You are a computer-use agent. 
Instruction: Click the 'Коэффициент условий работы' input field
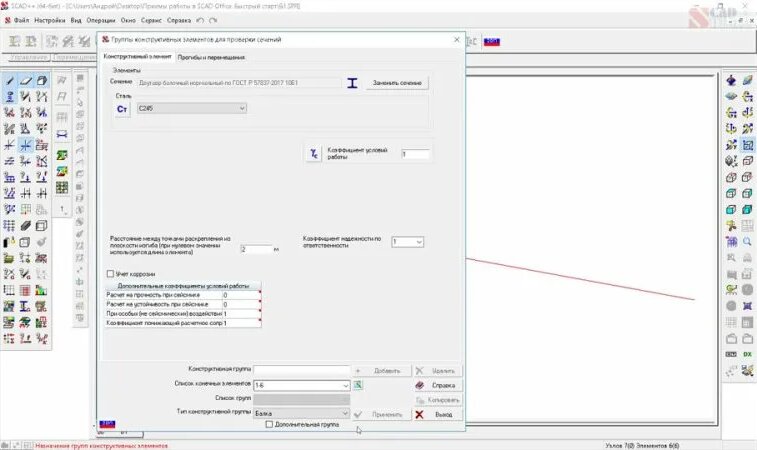click(x=416, y=154)
